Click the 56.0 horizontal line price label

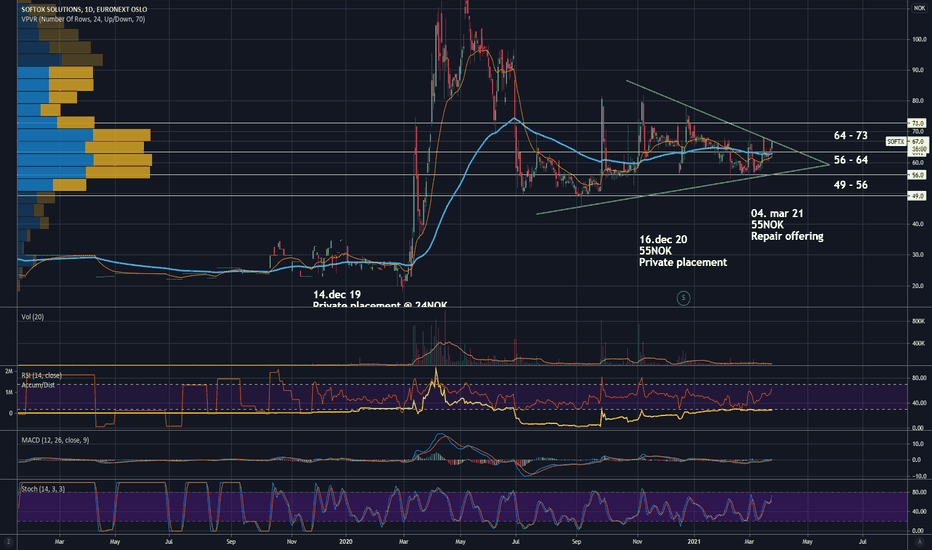[x=918, y=175]
